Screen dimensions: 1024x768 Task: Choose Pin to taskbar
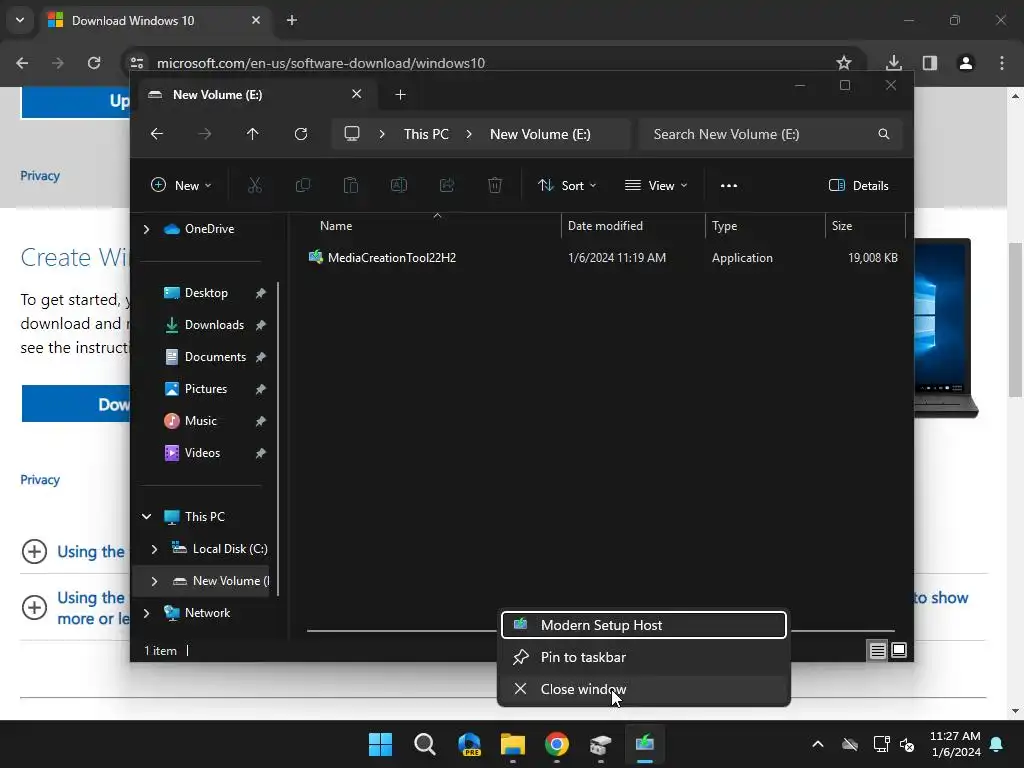[644, 657]
